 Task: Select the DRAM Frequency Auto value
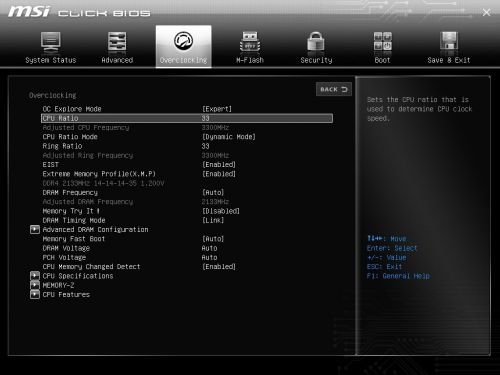pyautogui.click(x=213, y=193)
